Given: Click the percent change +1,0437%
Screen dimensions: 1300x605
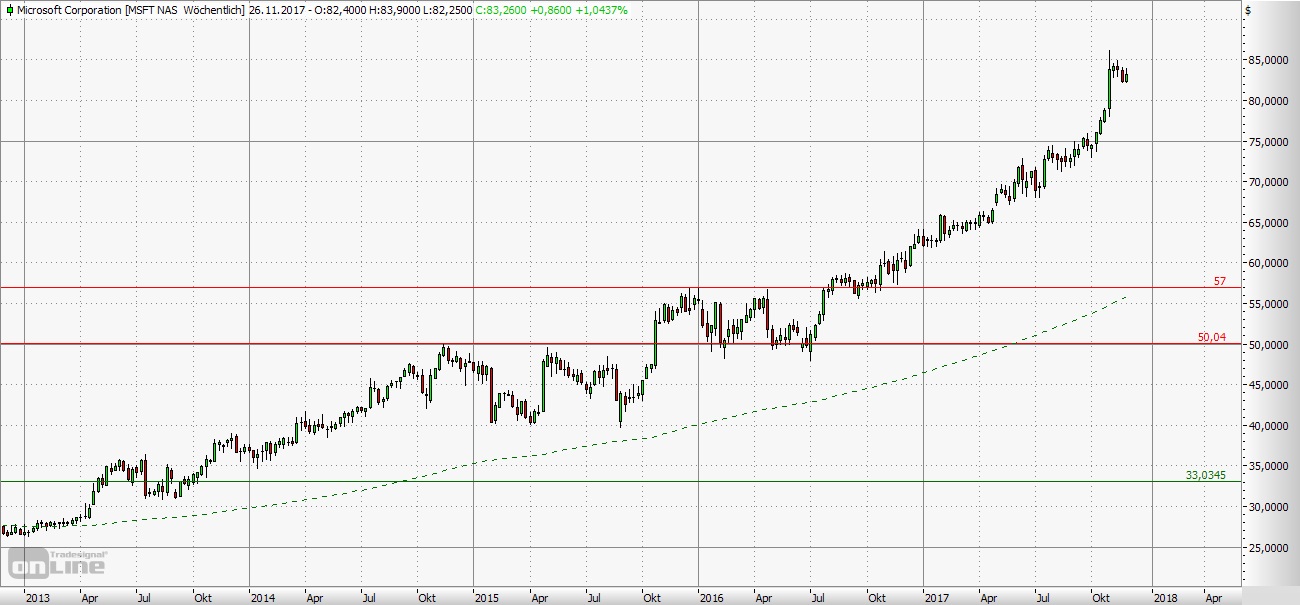Looking at the screenshot, I should (x=603, y=9).
